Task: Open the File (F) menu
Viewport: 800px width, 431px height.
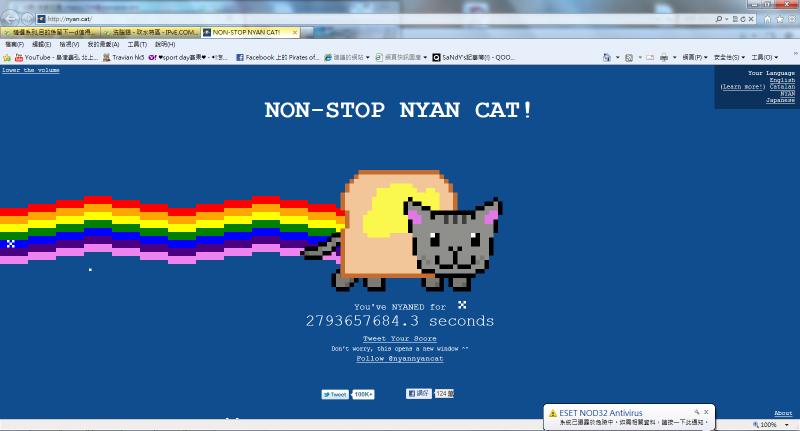Action: pyautogui.click(x=14, y=44)
